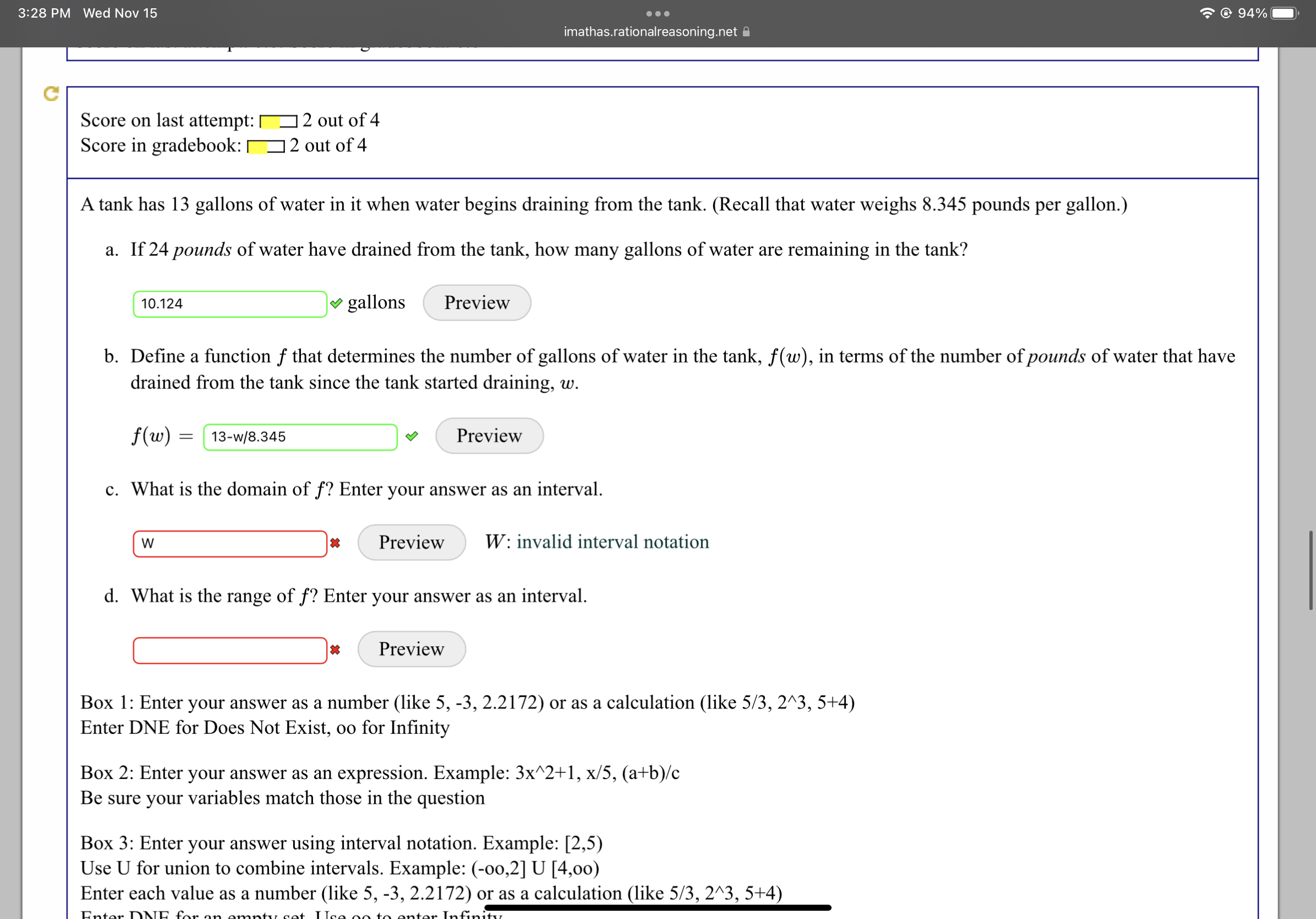Click the empty range answer box
This screenshot has height=919, width=1316.
(x=229, y=650)
